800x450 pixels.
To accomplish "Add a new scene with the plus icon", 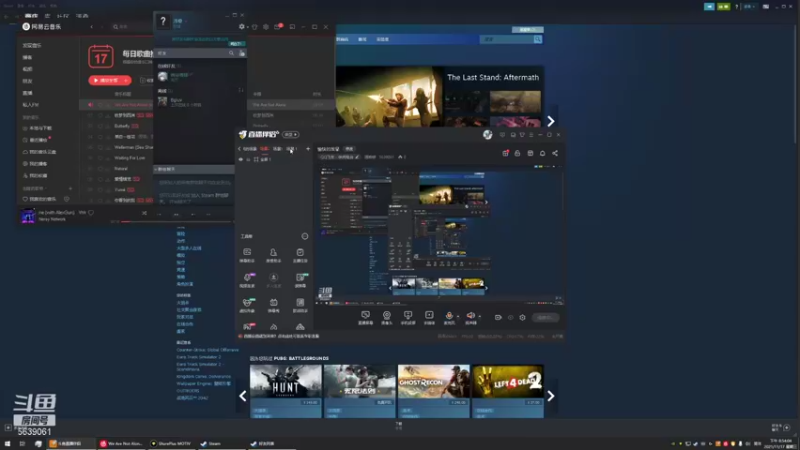I will [x=308, y=149].
